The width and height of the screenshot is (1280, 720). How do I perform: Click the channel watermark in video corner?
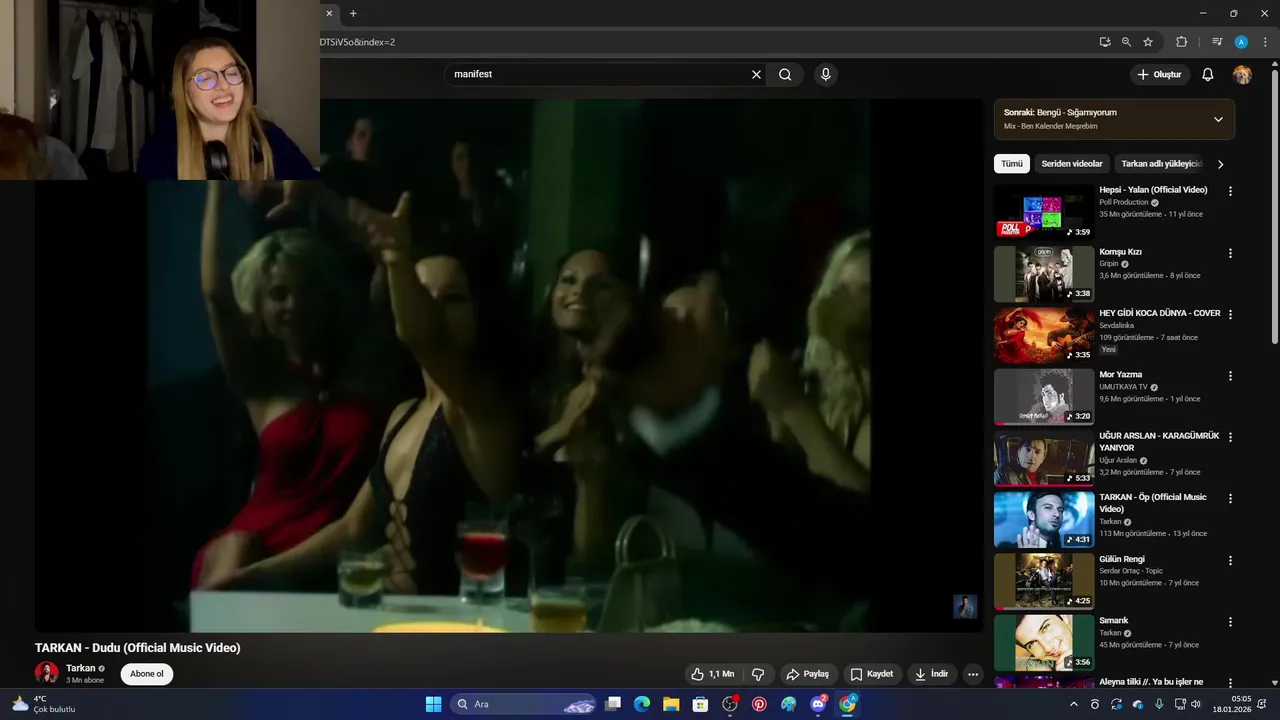tap(965, 606)
